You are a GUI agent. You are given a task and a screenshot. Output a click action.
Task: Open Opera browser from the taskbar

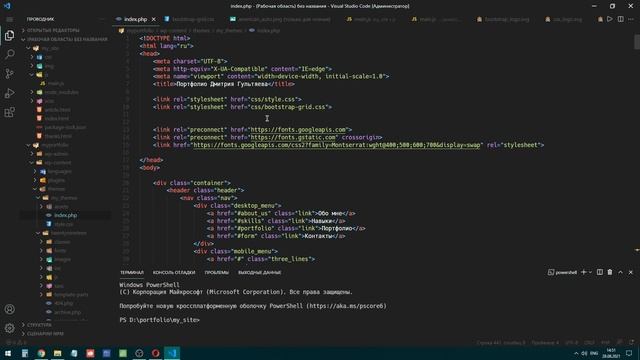156,353
